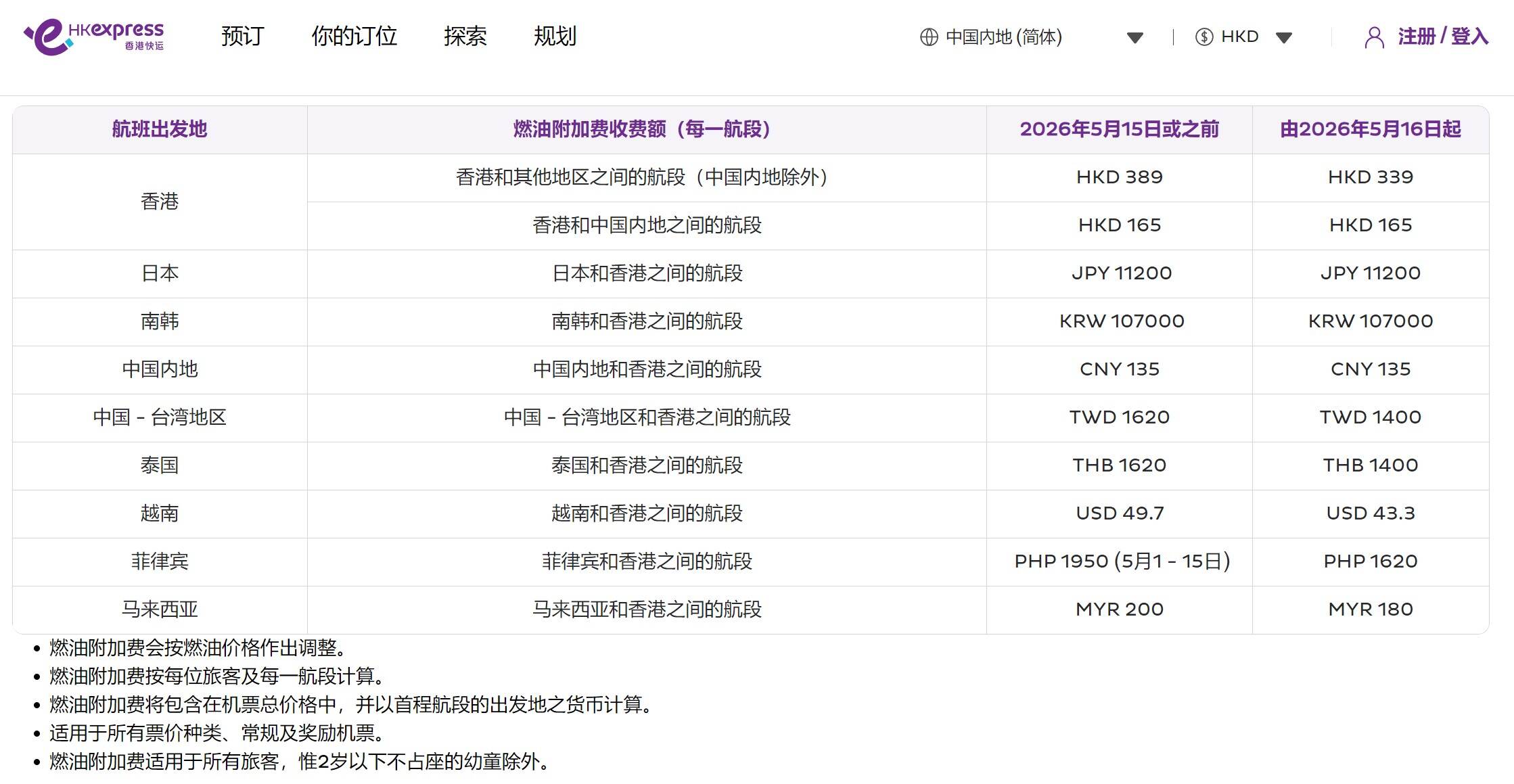Select the 中国内地 (简体) language label
This screenshot has width=1514, height=784.
point(1004,37)
